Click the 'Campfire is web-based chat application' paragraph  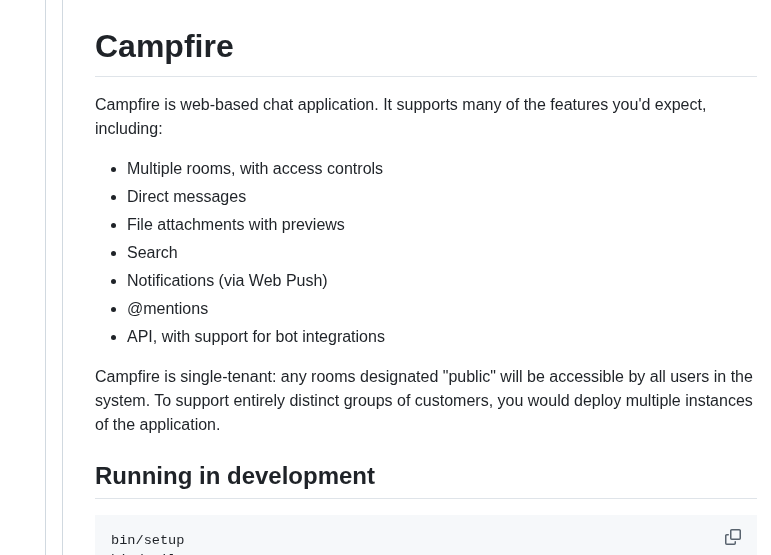(401, 117)
